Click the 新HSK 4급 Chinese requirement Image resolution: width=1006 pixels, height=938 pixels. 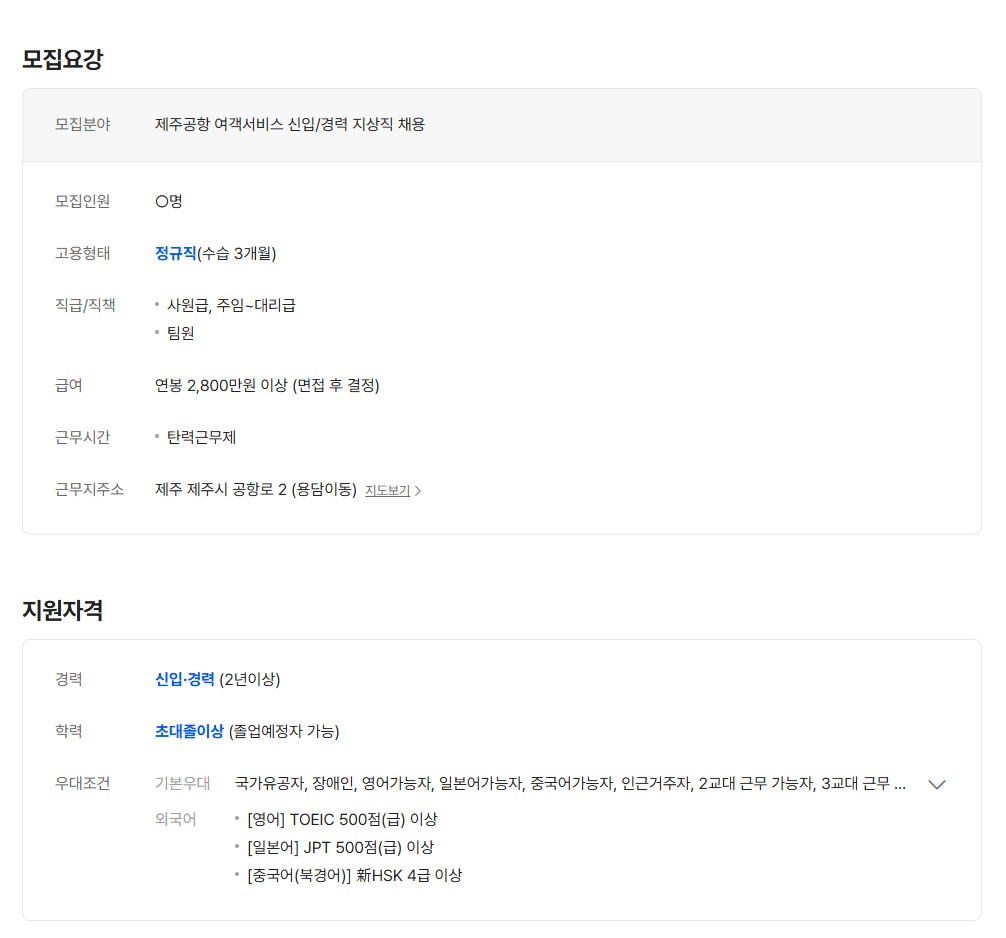coord(354,876)
